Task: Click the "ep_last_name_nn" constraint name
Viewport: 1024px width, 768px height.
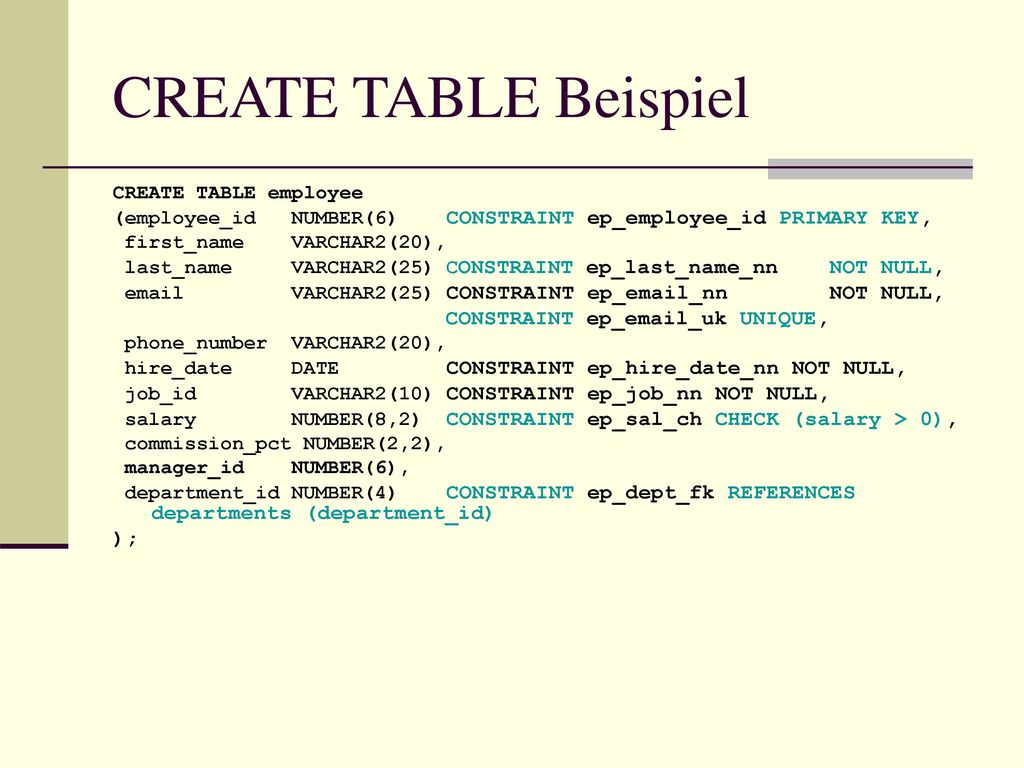Action: [682, 268]
